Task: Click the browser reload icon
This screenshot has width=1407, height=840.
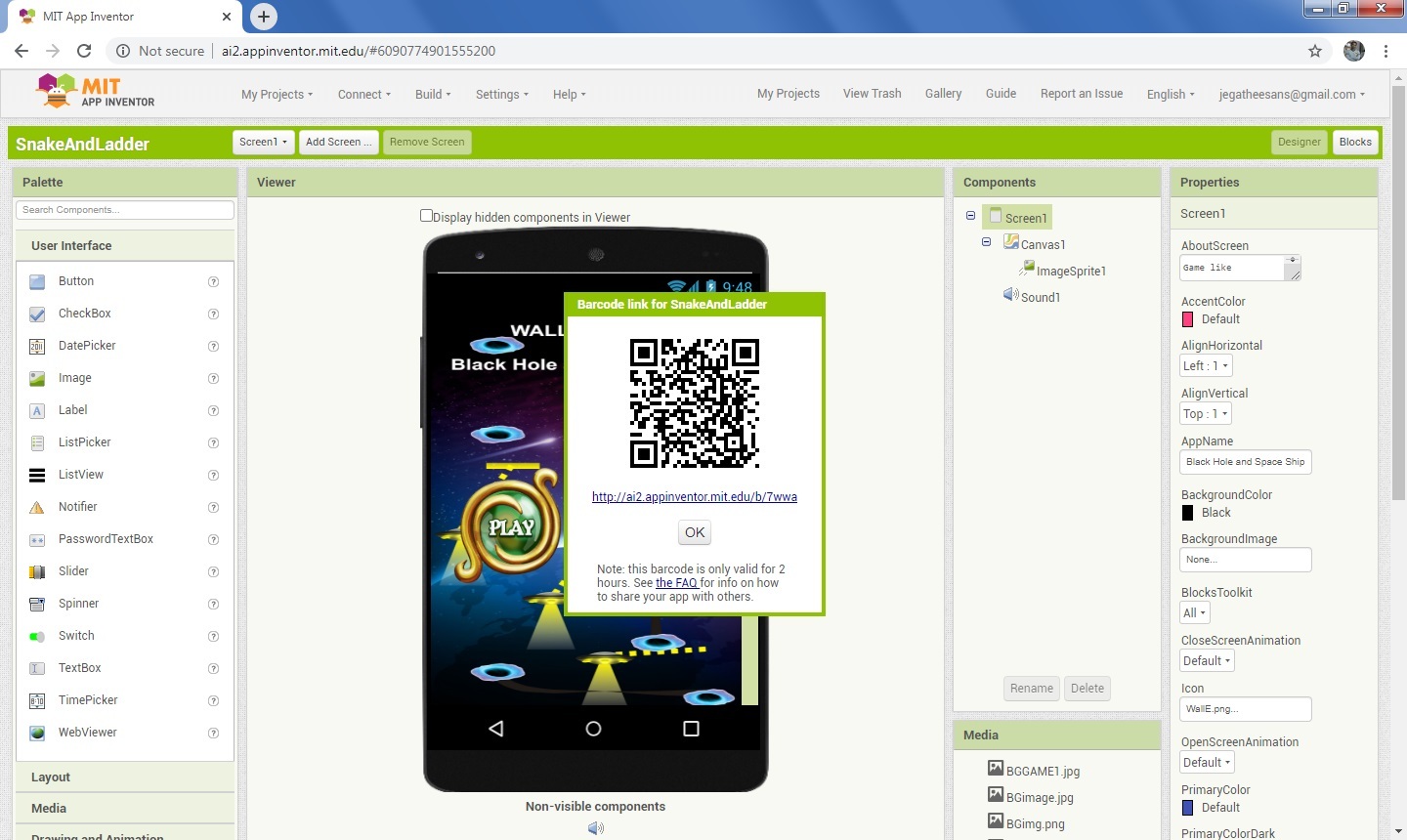Action: (x=84, y=51)
